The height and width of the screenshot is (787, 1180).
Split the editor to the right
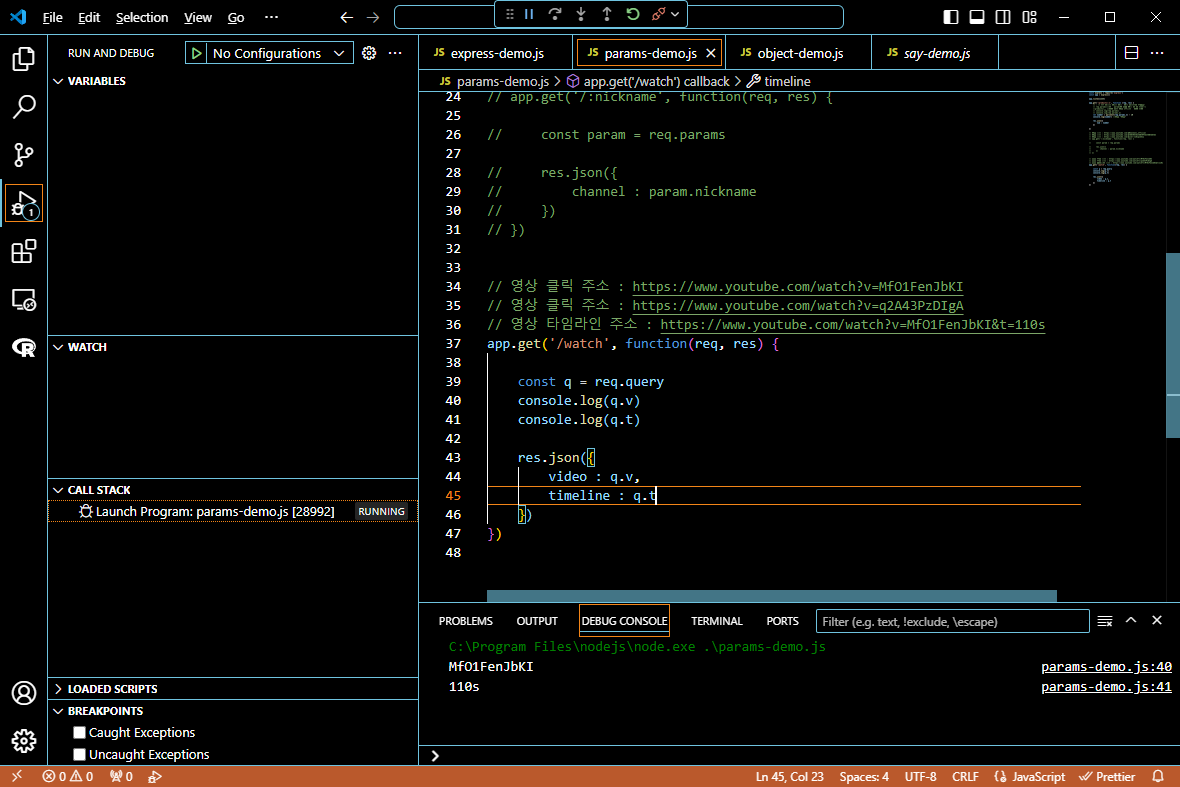pos(1131,53)
